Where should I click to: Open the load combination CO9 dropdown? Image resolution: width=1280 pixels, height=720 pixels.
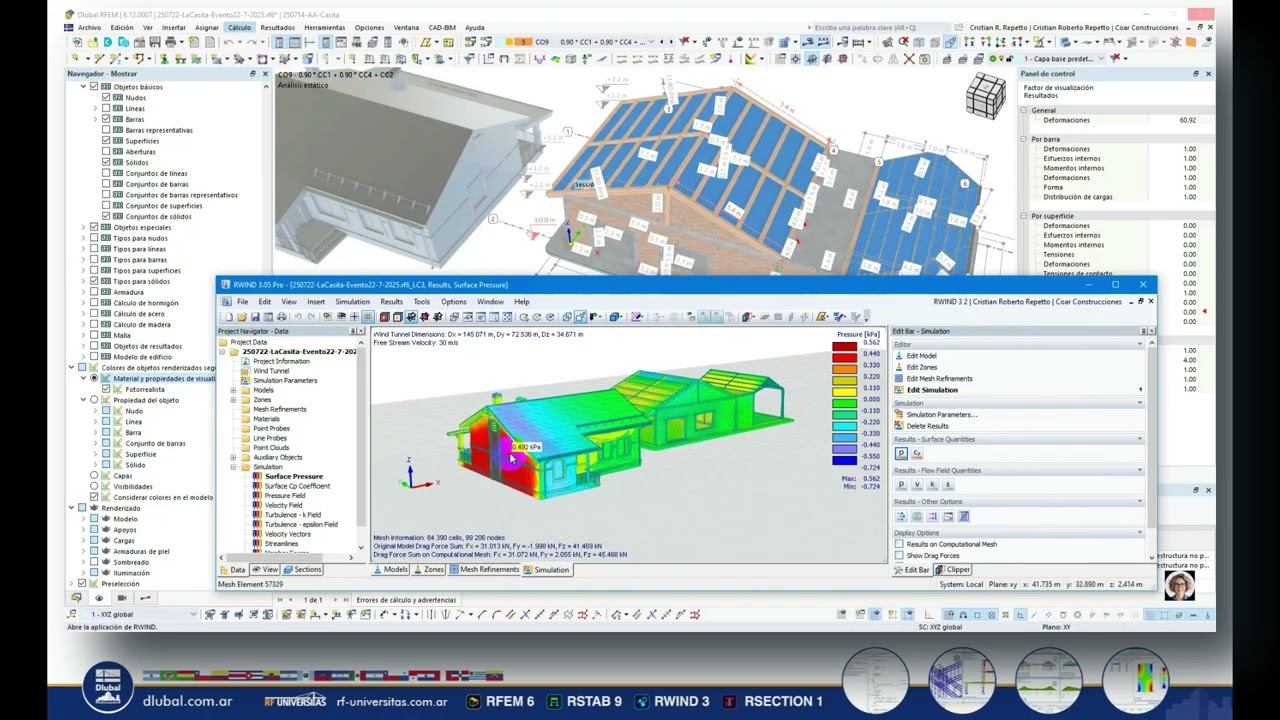click(x=651, y=42)
